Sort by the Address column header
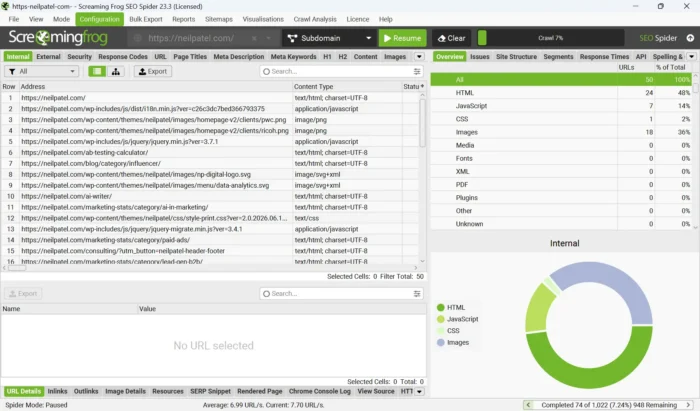Image resolution: width=700 pixels, height=411 pixels. 155,87
